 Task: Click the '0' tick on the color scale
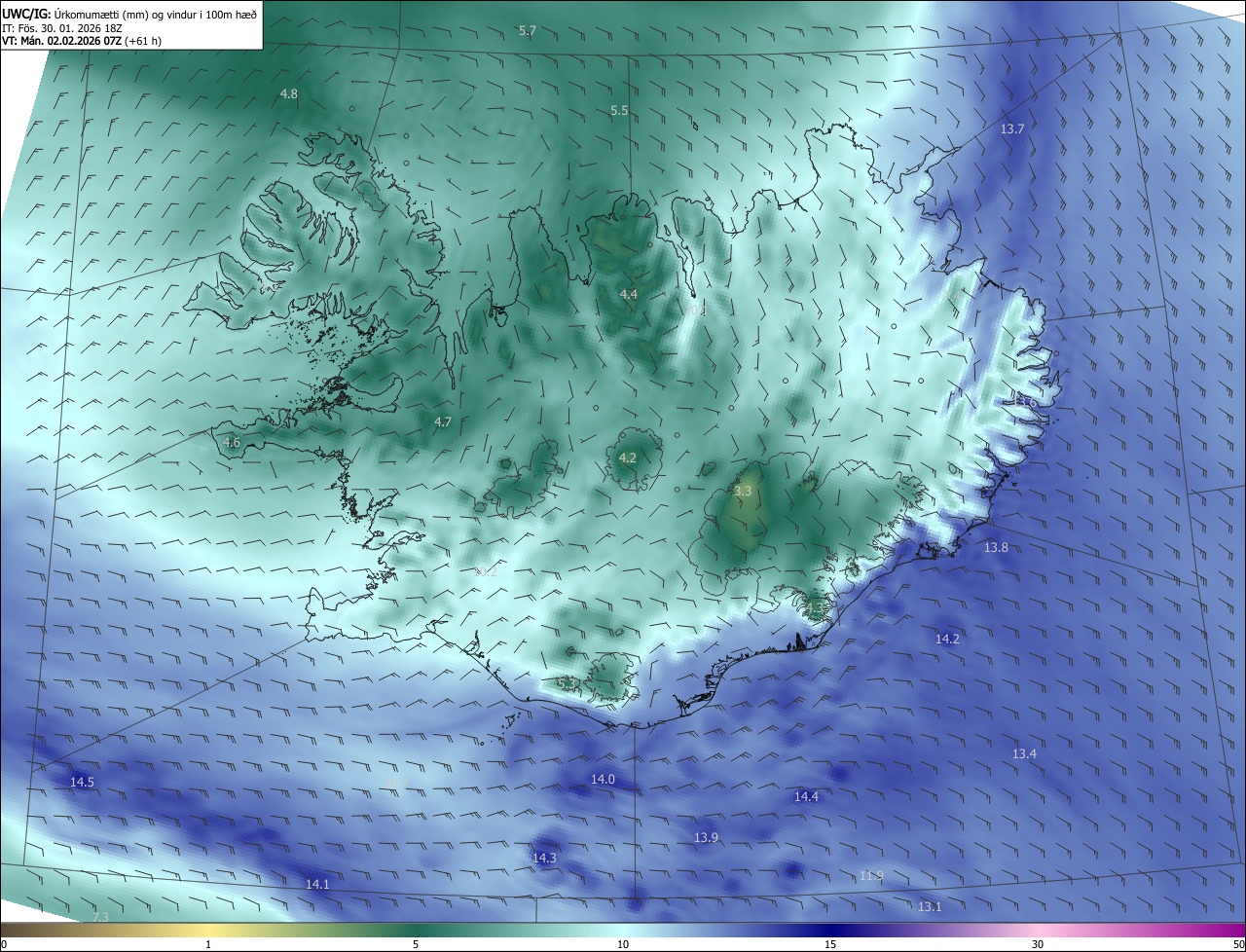4,944
